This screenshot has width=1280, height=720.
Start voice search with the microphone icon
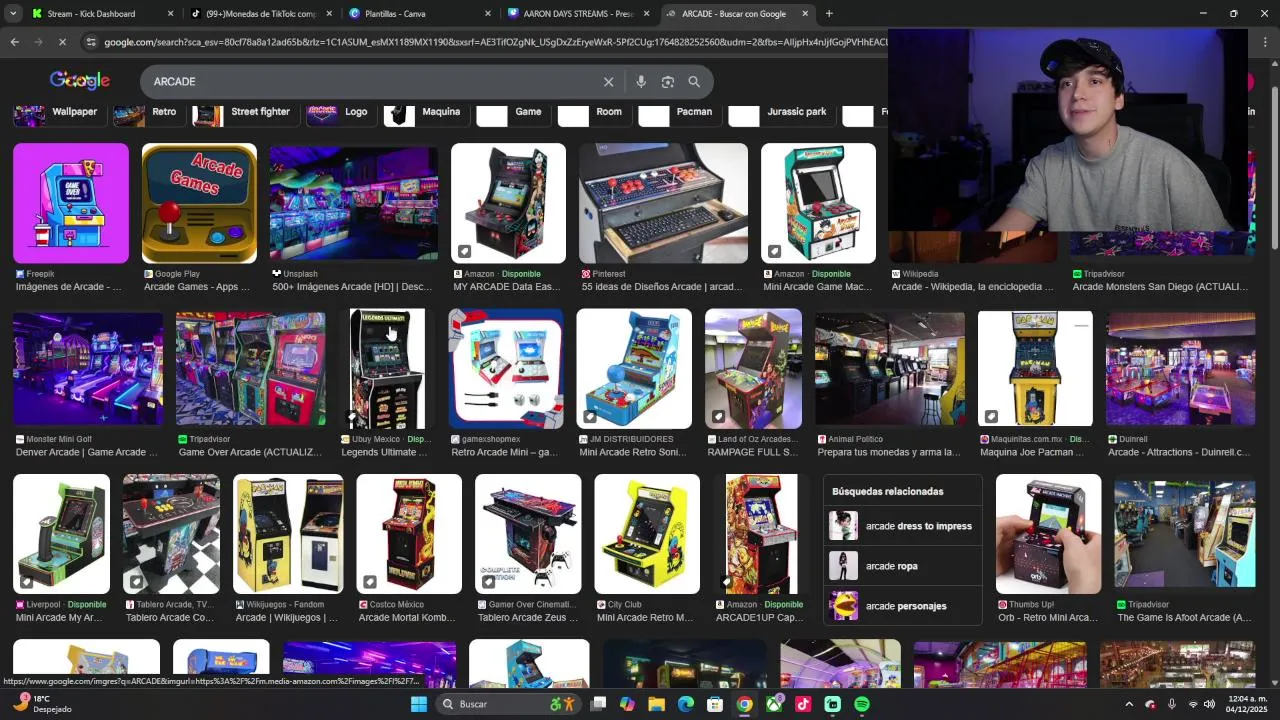coord(641,82)
